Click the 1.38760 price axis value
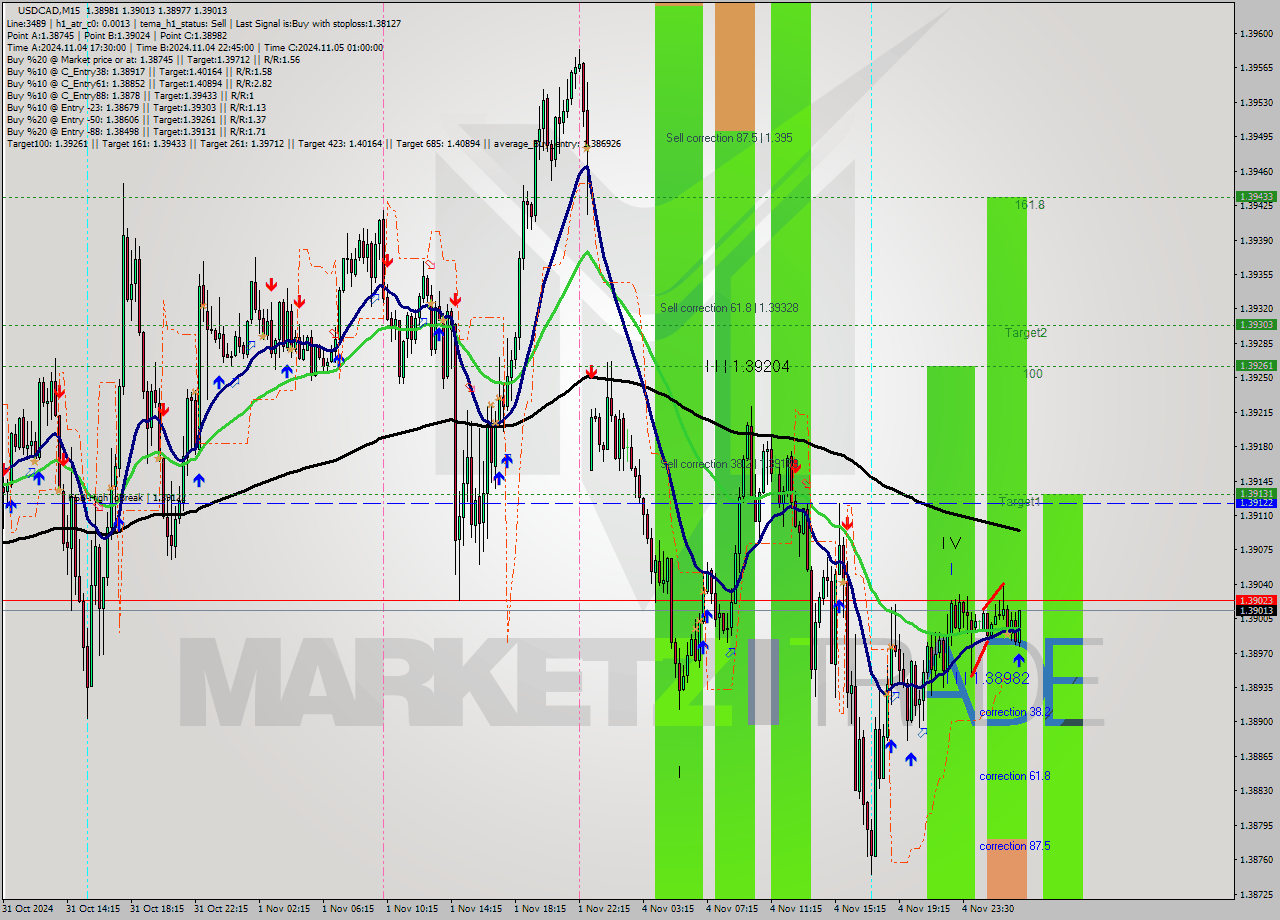 click(1256, 859)
